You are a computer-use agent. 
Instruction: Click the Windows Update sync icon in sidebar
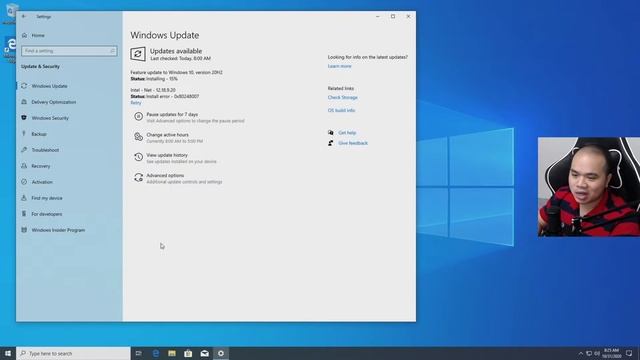pos(24,86)
